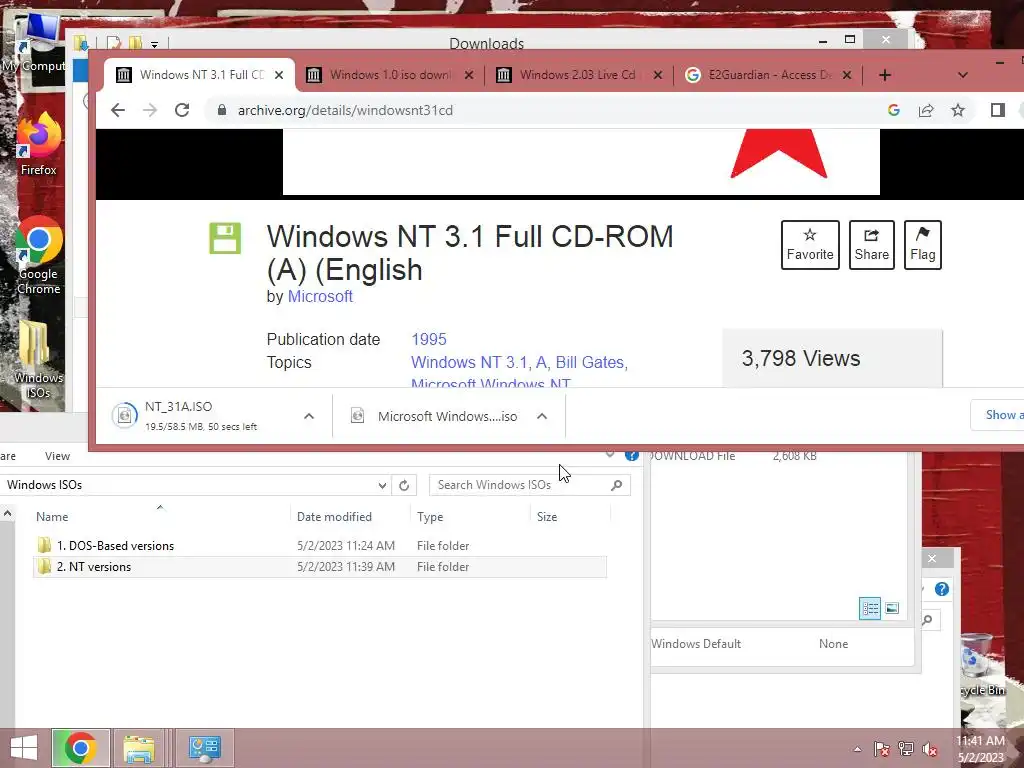Reload the archive.org page
This screenshot has height=768, width=1024.
(182, 110)
